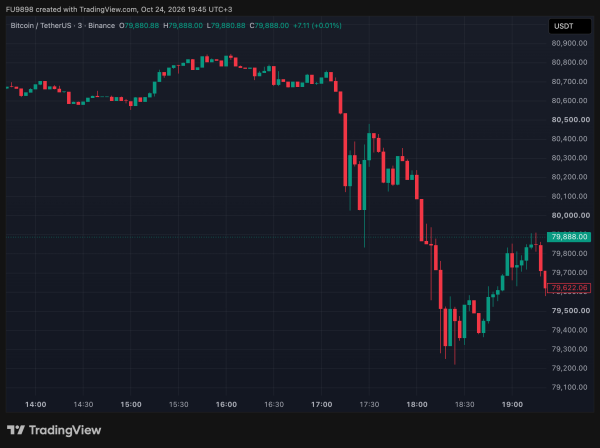This screenshot has width=600, height=448.
Task: Click the USDT currency button
Action: tap(569, 26)
